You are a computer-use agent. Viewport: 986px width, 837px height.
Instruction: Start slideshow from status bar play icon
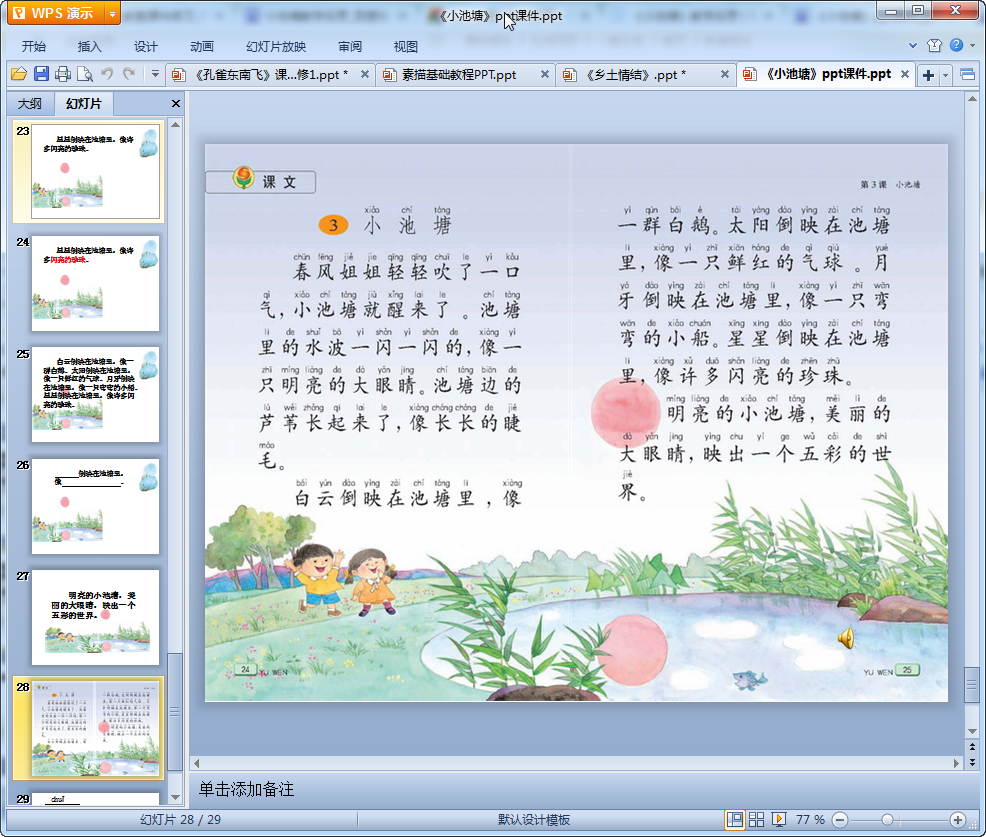click(x=778, y=819)
